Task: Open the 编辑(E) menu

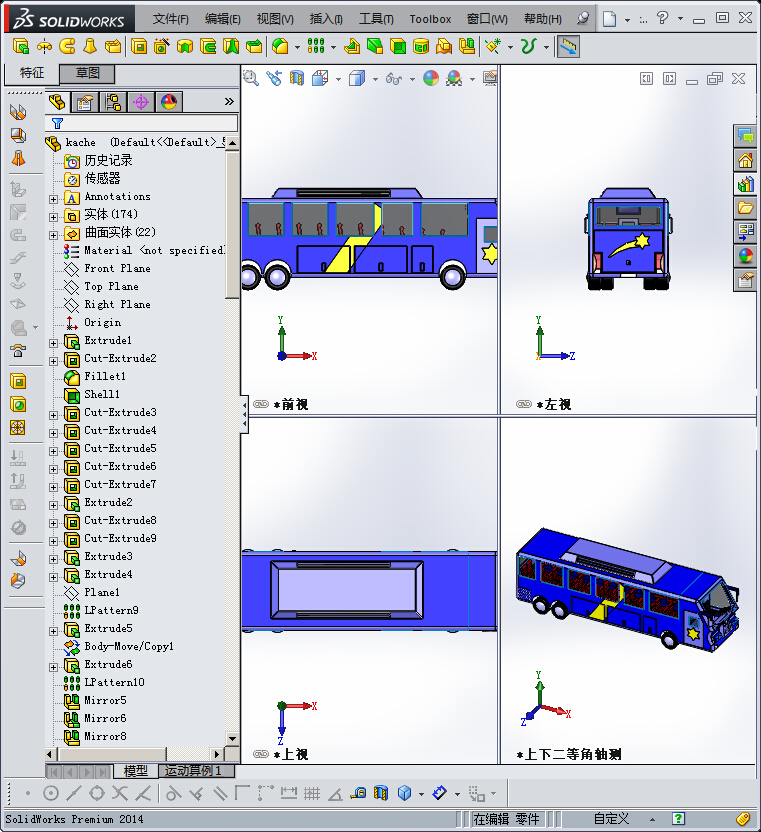Action: click(x=222, y=19)
